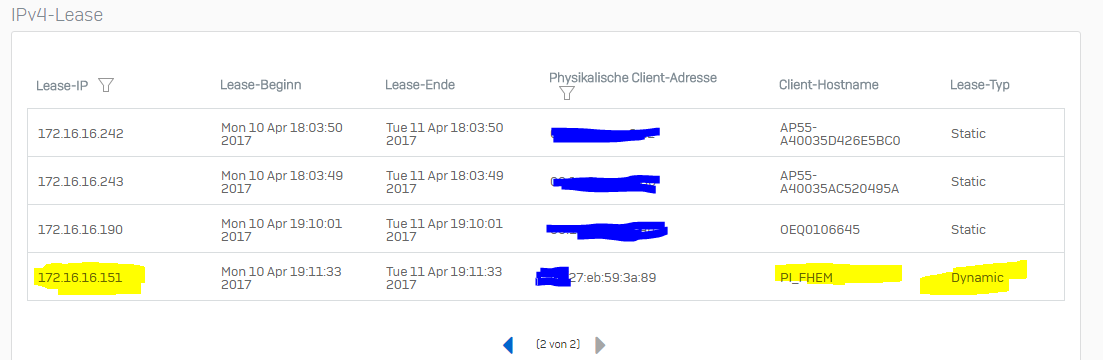
Task: Select the lease row 172.16.16.243
Action: (x=546, y=181)
